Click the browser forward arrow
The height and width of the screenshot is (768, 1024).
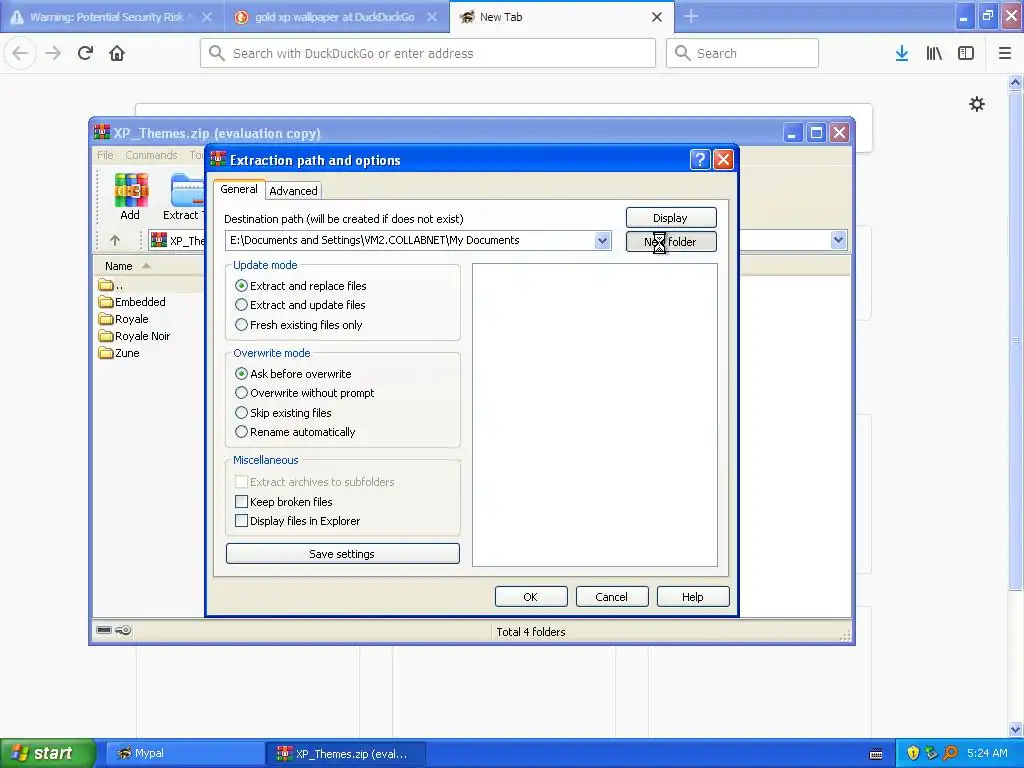[x=53, y=54]
